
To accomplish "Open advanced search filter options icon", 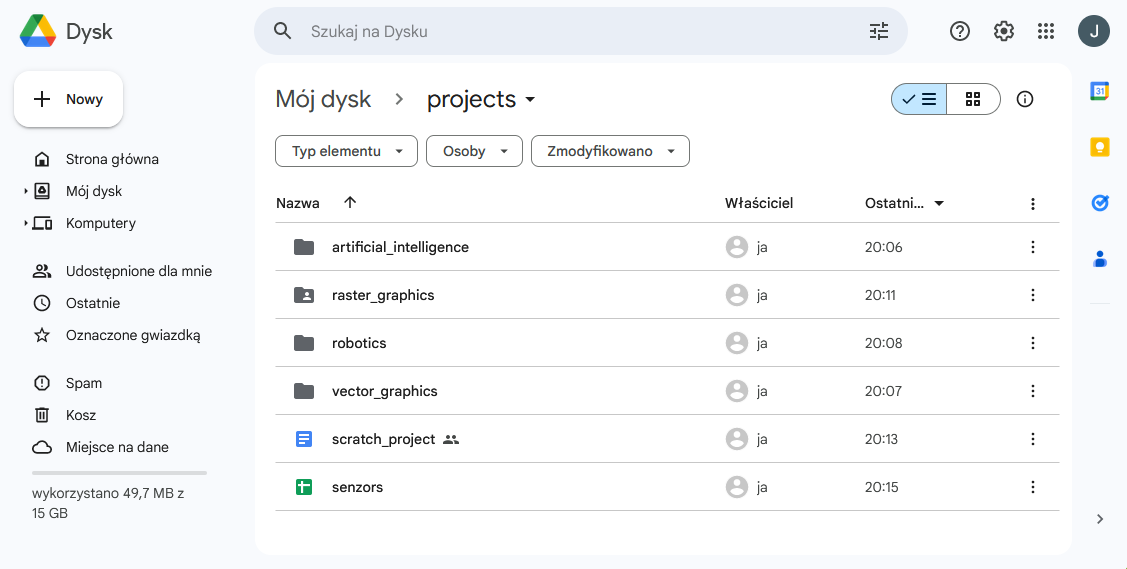I will point(878,31).
